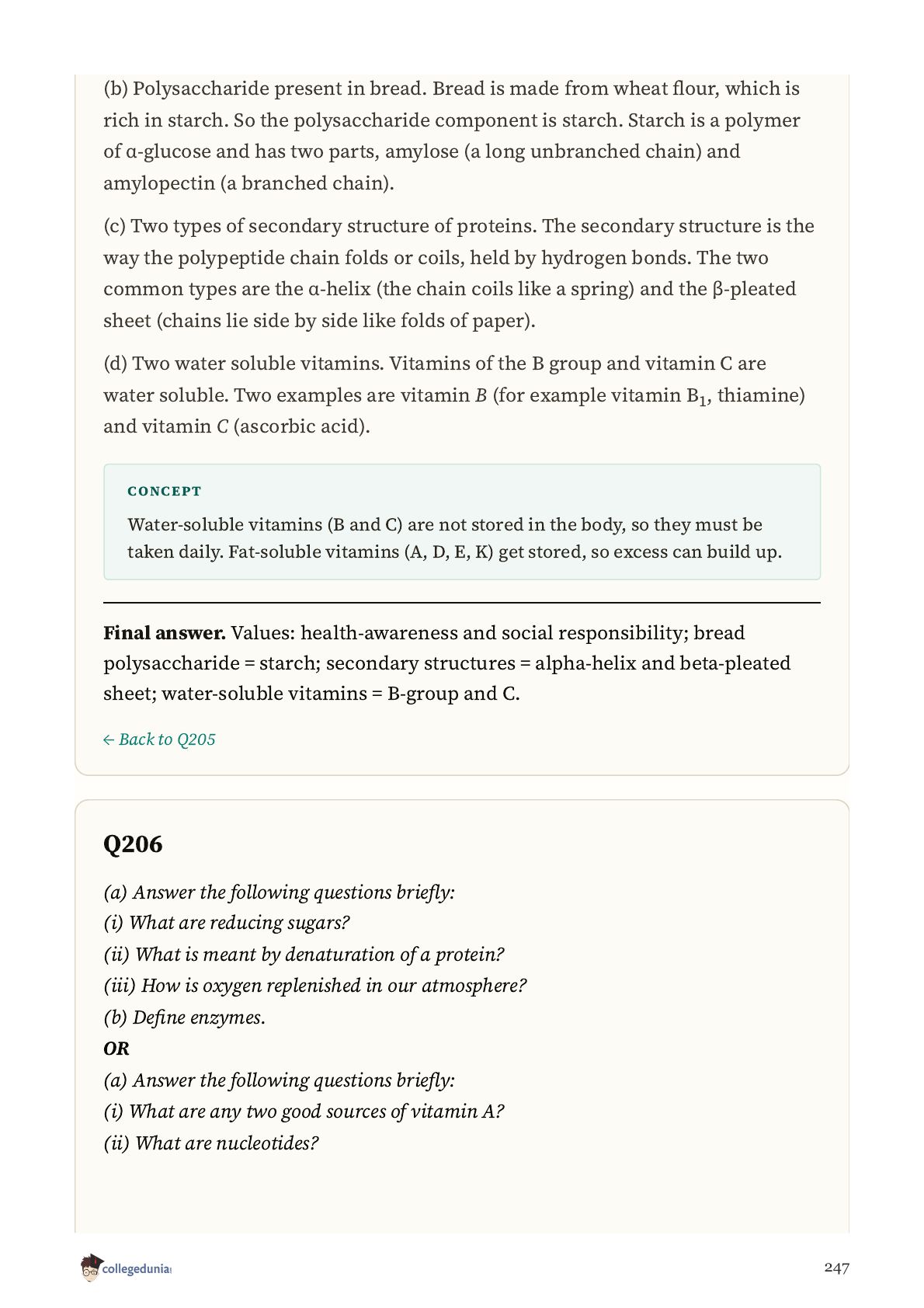Click the horizontal divider above Final answer
The image size is (924, 1308).
pos(462,603)
